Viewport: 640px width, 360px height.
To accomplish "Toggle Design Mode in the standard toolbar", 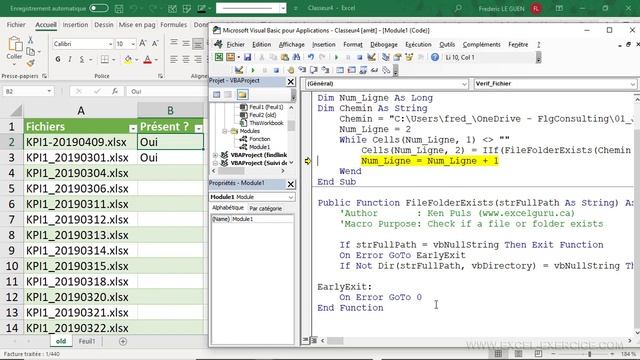I will coord(371,57).
